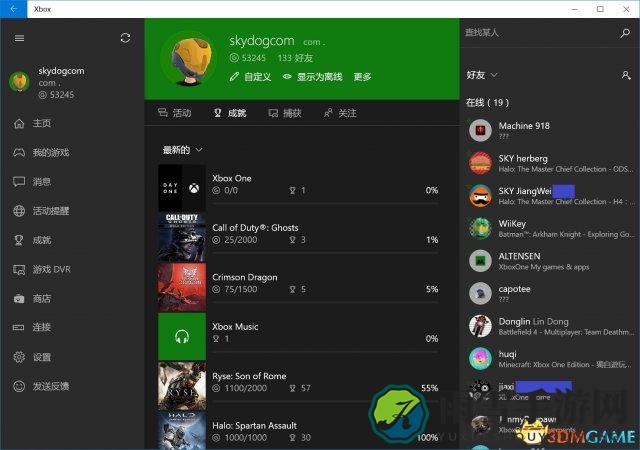Click the SKY JiangWei avatar
Viewport: 640px width, 450px height.
[480, 196]
